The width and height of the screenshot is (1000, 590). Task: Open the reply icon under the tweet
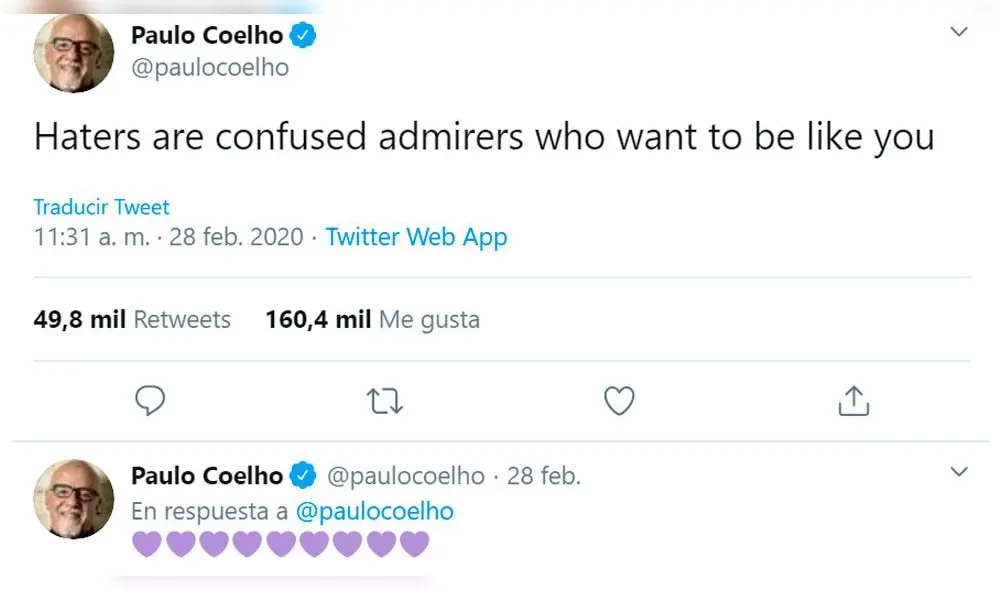click(150, 400)
